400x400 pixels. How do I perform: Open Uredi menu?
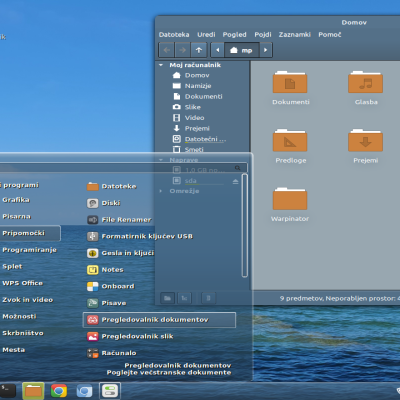[206, 35]
